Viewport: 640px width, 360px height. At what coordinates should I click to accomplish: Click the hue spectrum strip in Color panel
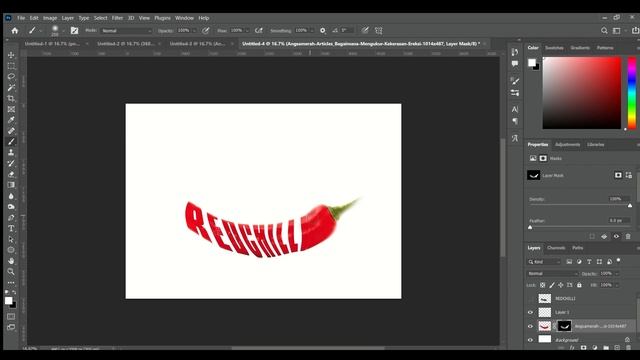click(631, 93)
